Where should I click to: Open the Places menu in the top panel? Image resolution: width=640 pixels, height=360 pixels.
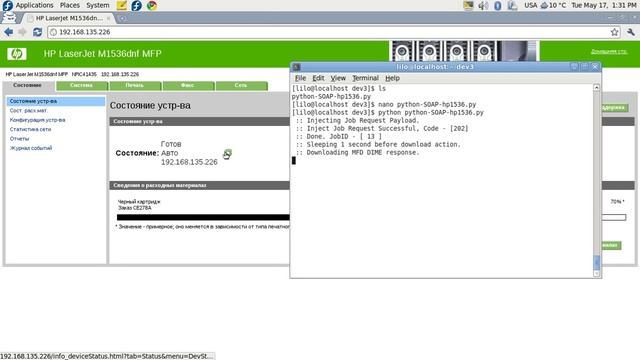69,5
